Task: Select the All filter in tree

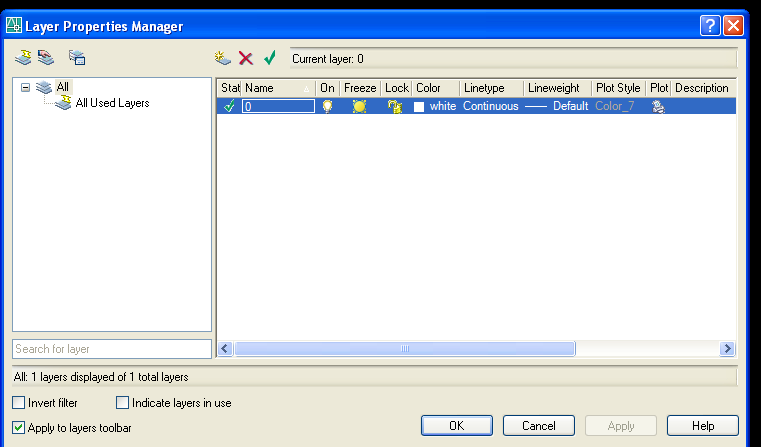Action: 63,87
